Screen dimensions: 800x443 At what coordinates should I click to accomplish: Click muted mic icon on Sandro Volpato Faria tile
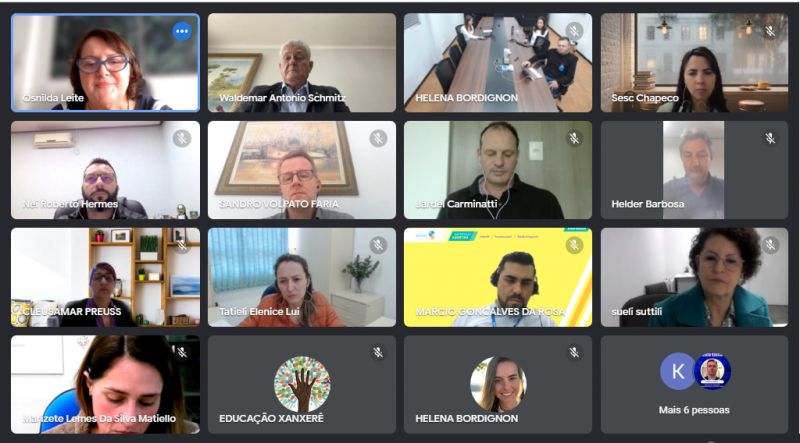coord(378,138)
